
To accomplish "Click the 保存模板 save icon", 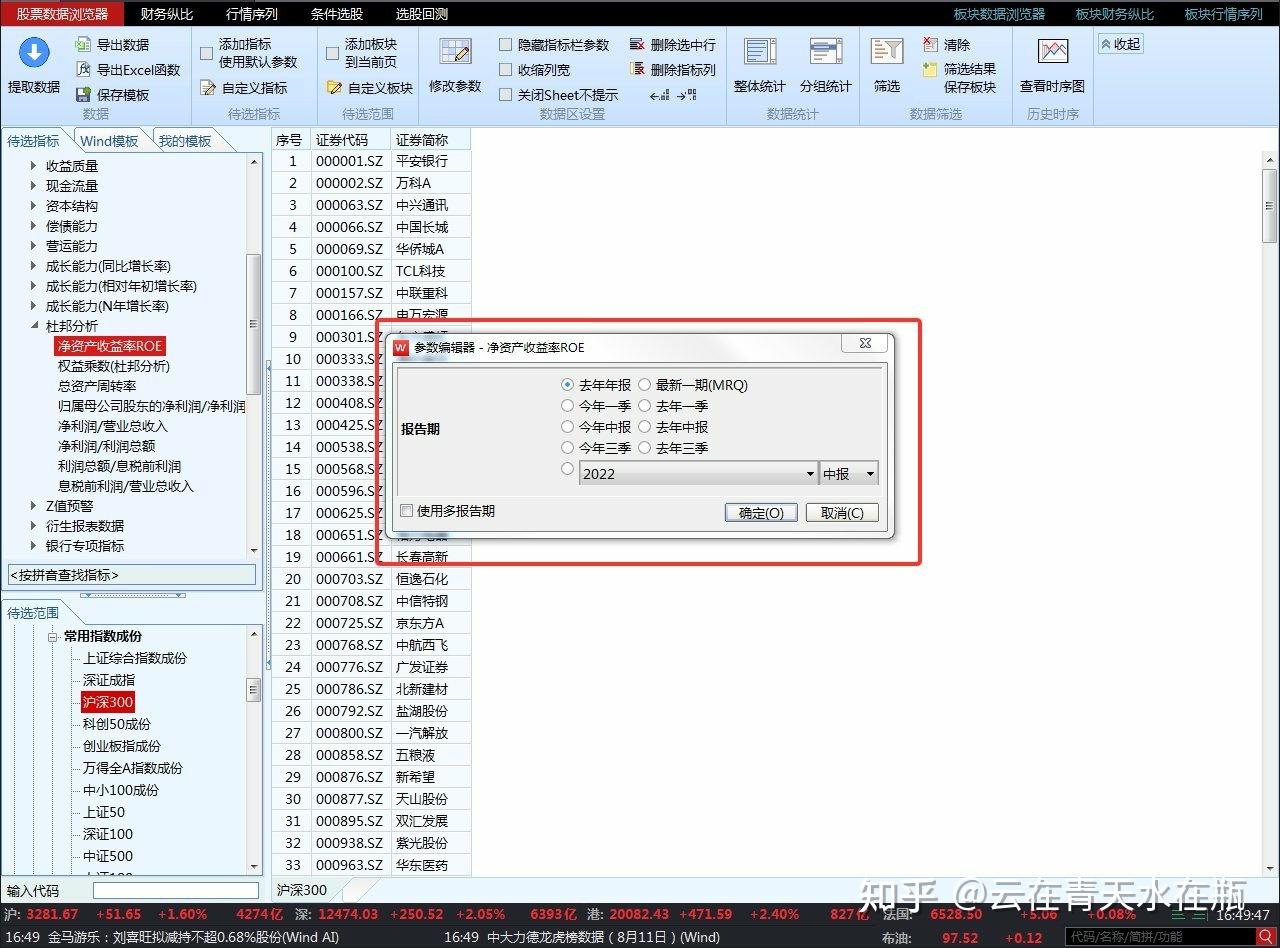I will click(84, 95).
